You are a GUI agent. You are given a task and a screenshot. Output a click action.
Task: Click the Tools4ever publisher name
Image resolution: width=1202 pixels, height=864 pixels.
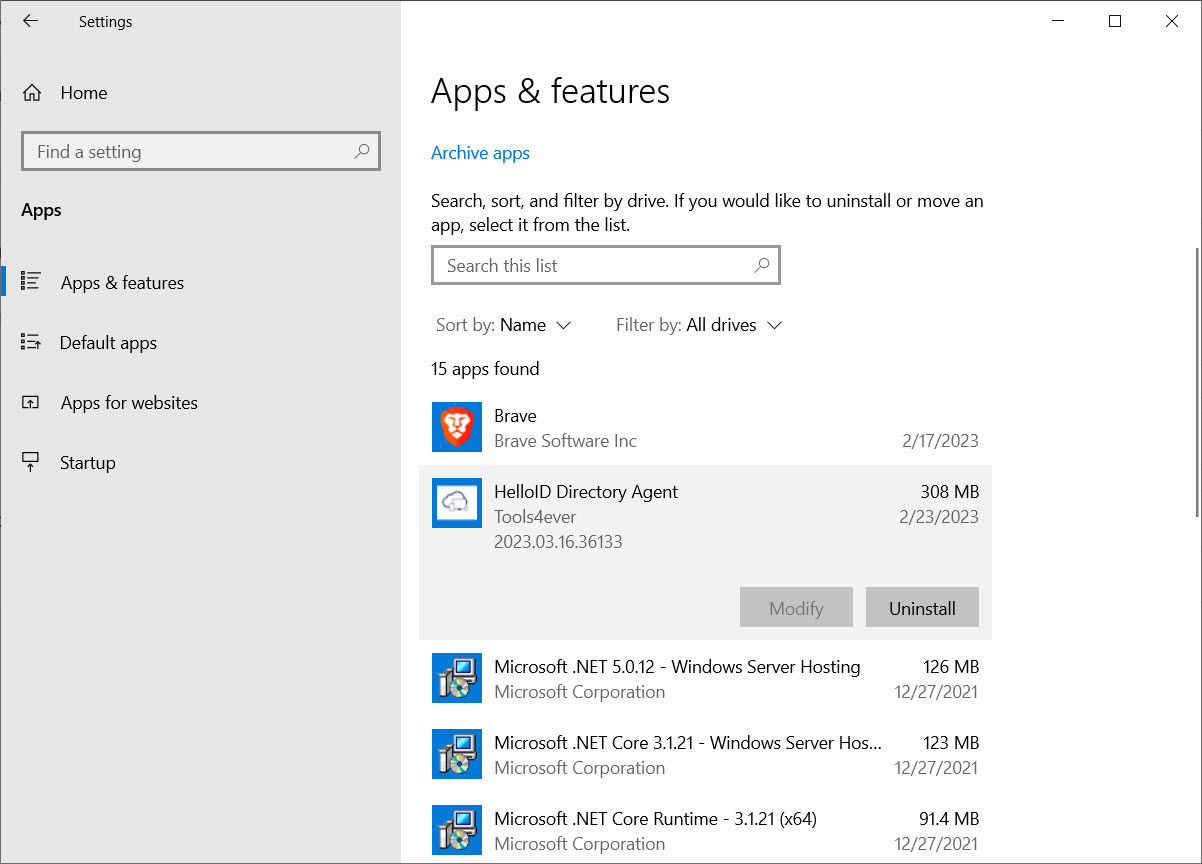coord(535,517)
